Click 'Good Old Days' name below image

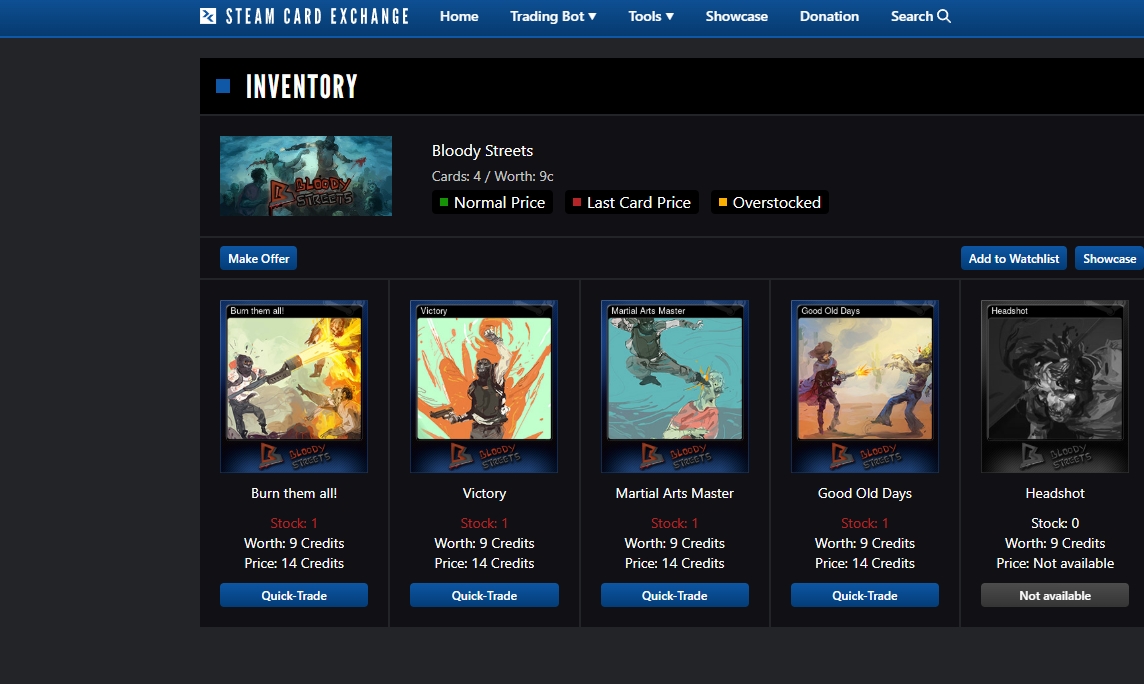pyautogui.click(x=865, y=493)
